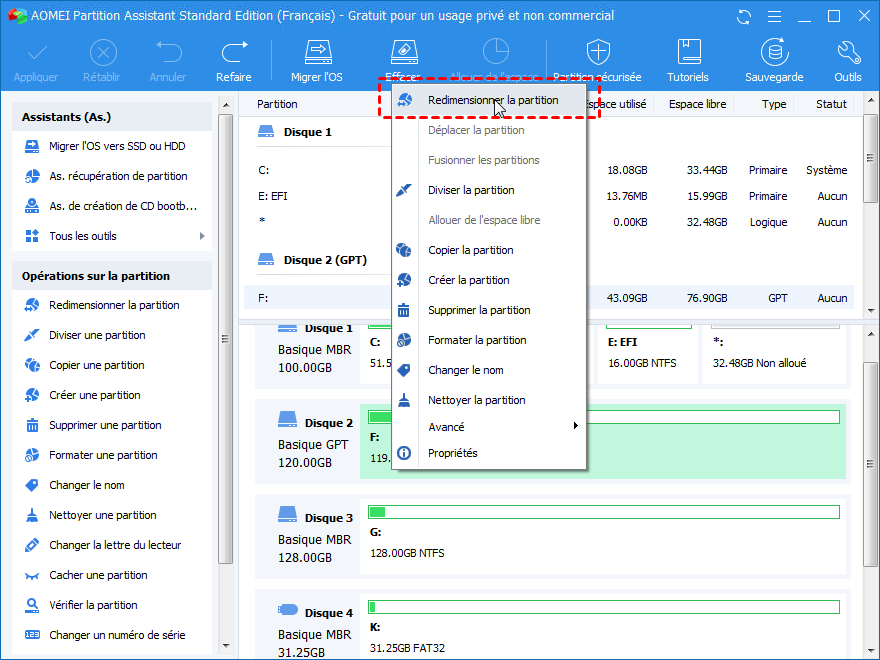Choose Redimensionner la partition in context menu
The width and height of the screenshot is (880, 660).
pos(489,100)
